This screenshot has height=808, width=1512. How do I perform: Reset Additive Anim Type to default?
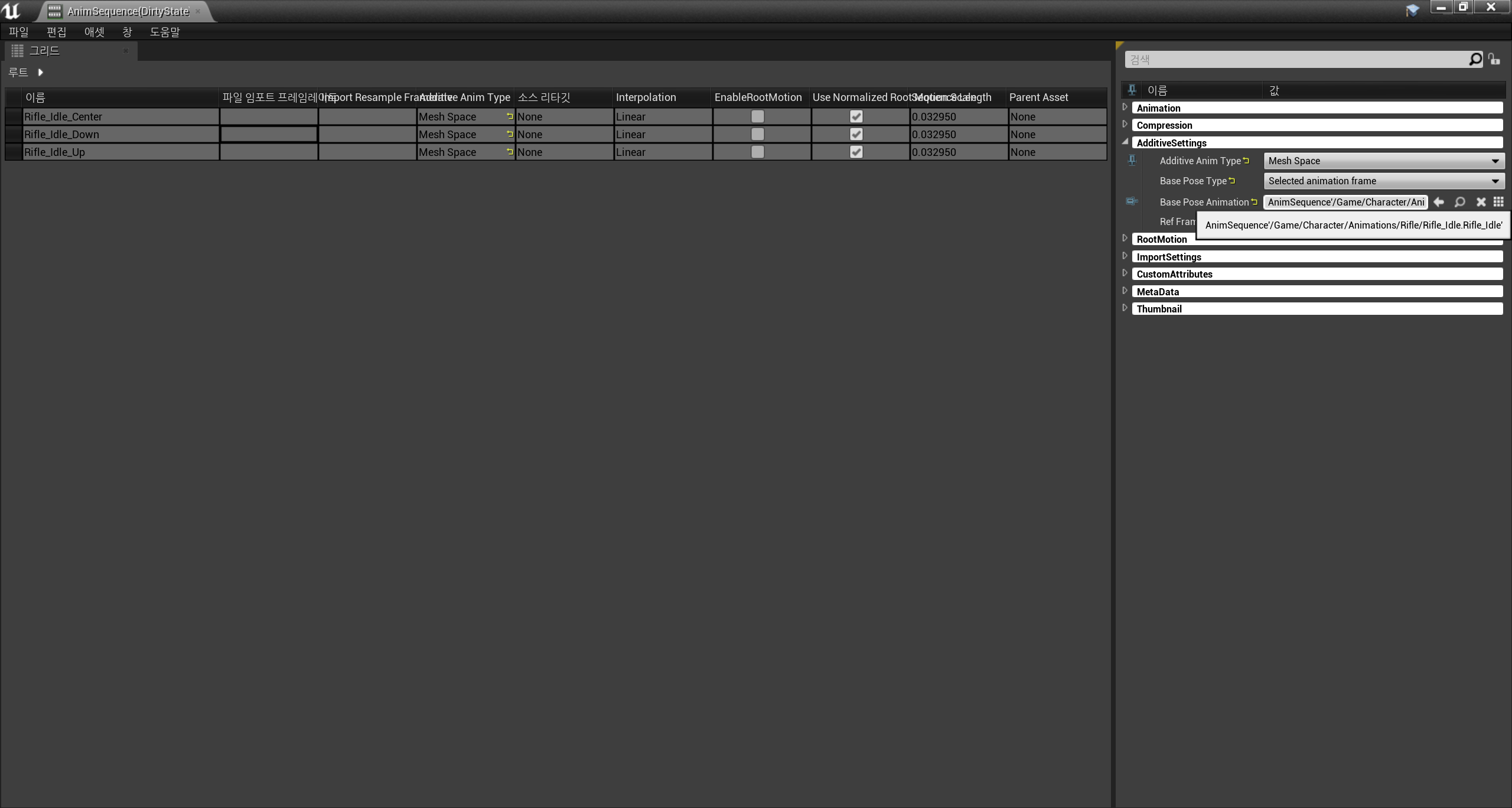click(1246, 161)
